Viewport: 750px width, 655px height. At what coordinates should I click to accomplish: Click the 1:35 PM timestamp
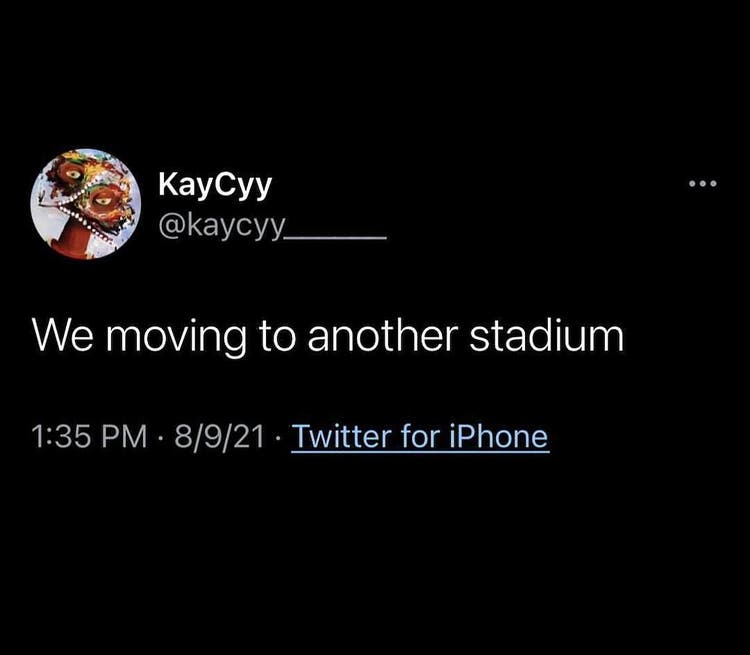click(78, 437)
